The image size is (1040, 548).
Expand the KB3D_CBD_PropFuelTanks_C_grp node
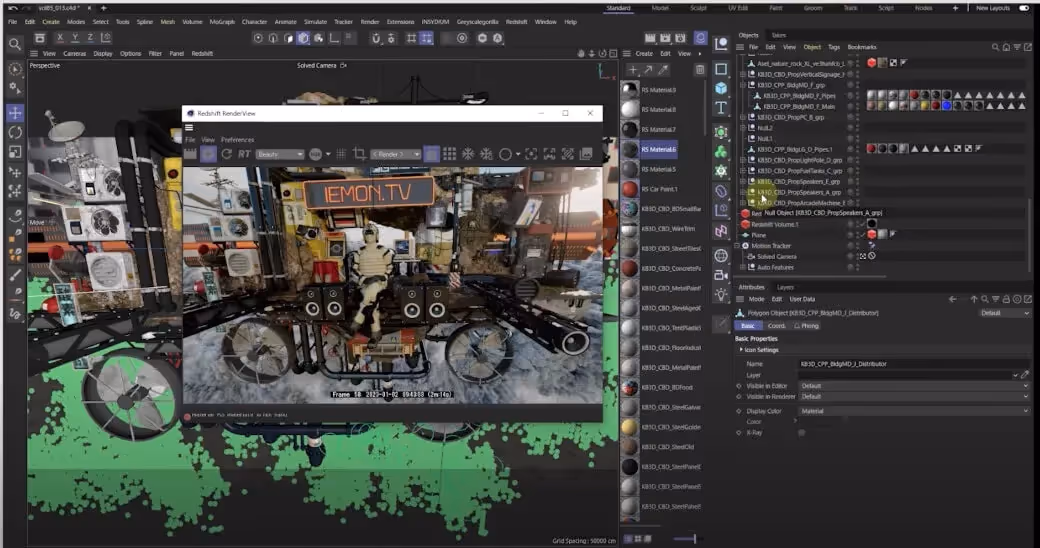[744, 171]
